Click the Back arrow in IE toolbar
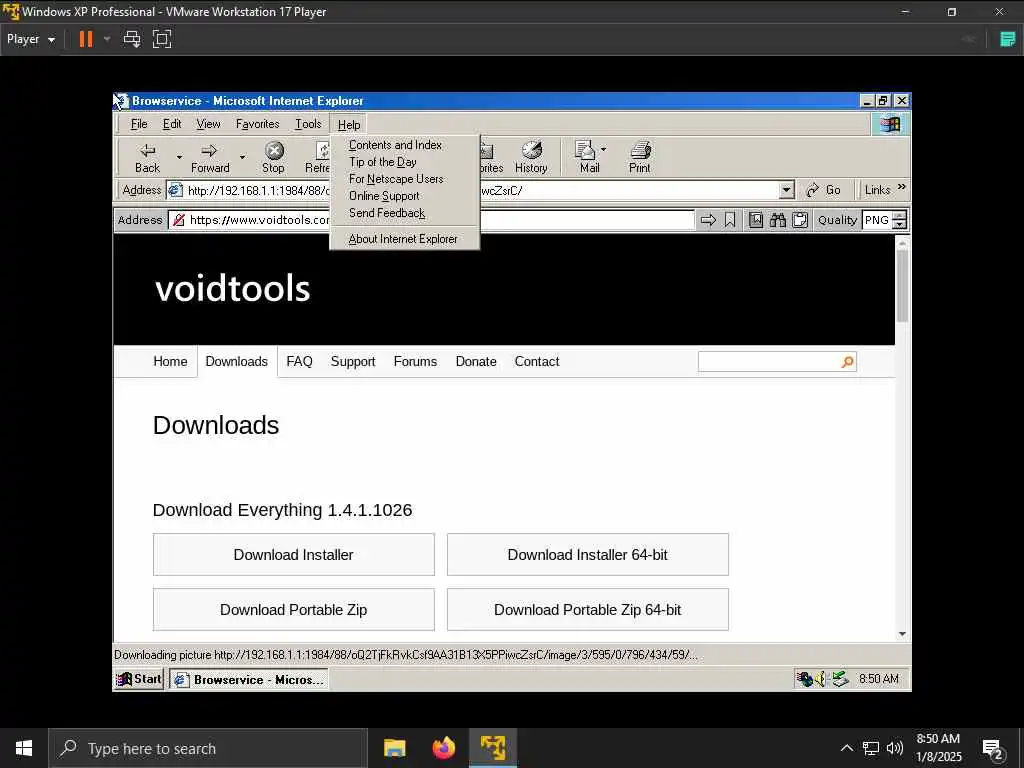The width and height of the screenshot is (1024, 768). pos(148,152)
